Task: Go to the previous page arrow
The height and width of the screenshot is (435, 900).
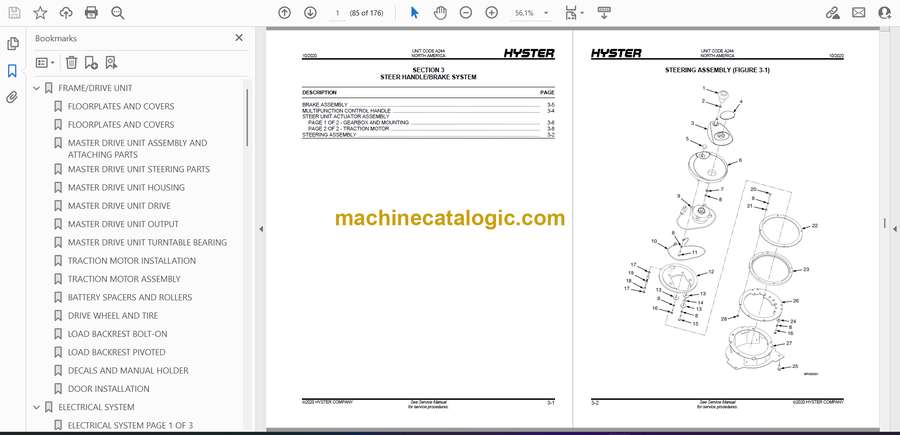Action: click(284, 13)
